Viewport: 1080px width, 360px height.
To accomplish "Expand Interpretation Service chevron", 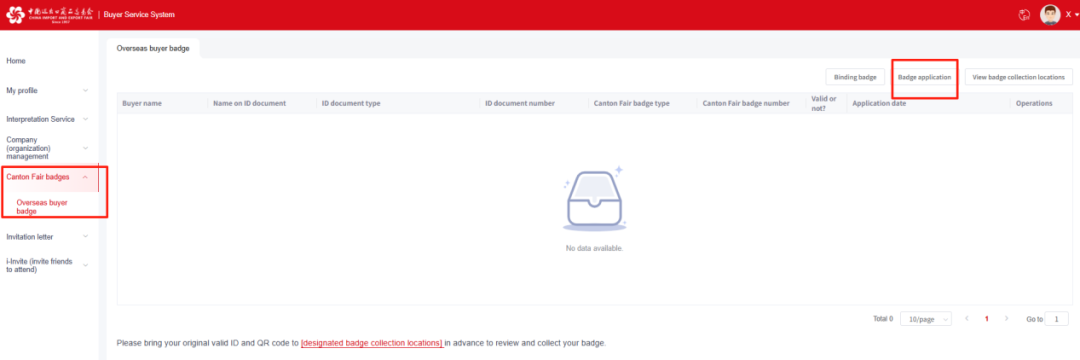I will (85, 119).
